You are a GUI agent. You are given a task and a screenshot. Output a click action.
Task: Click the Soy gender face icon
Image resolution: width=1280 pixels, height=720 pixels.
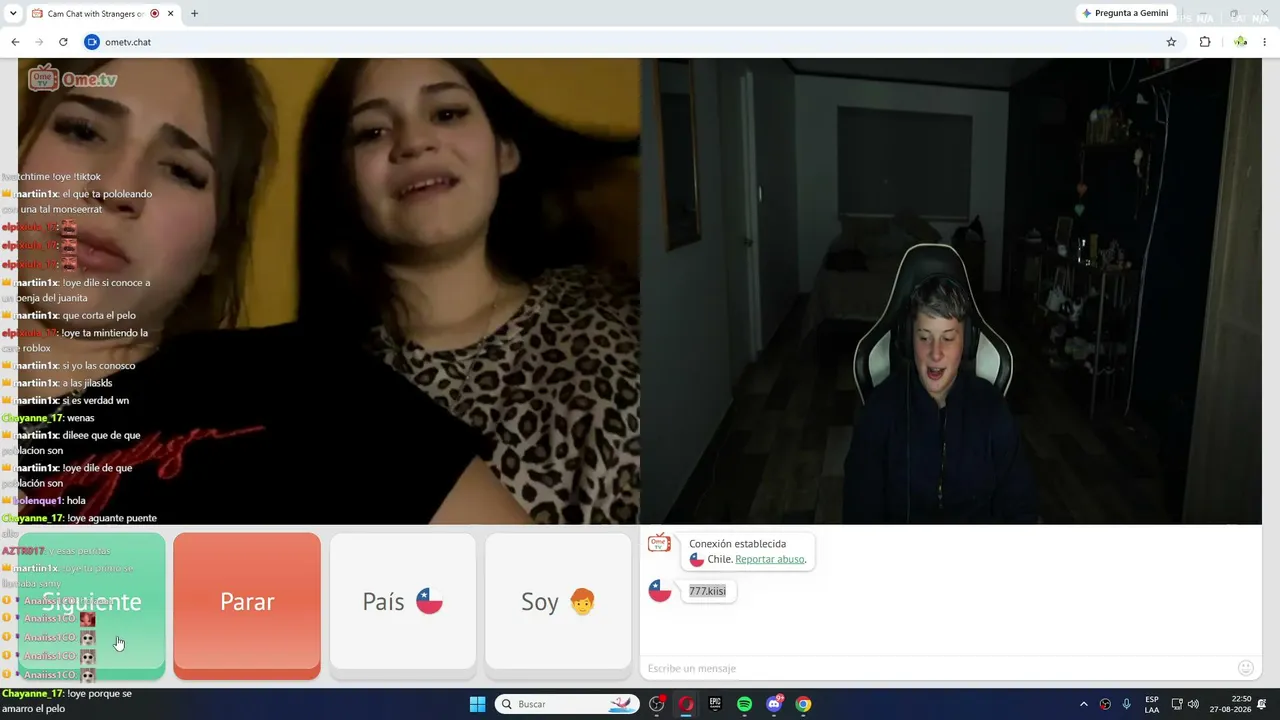click(x=582, y=601)
